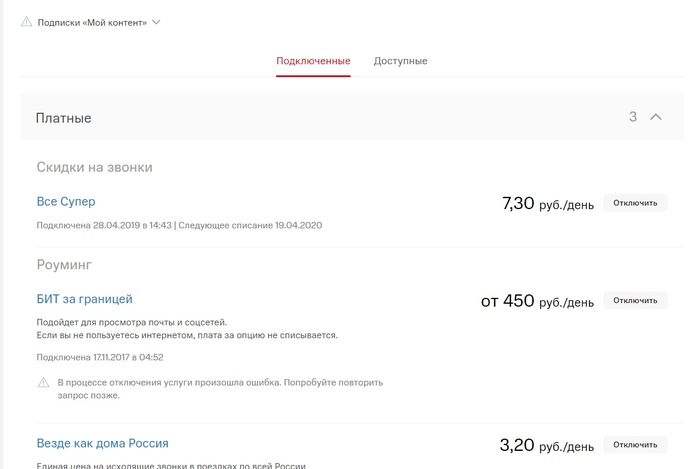Click the warning icon beside Подписки «Мой контент»
The image size is (700, 469).
click(x=26, y=21)
